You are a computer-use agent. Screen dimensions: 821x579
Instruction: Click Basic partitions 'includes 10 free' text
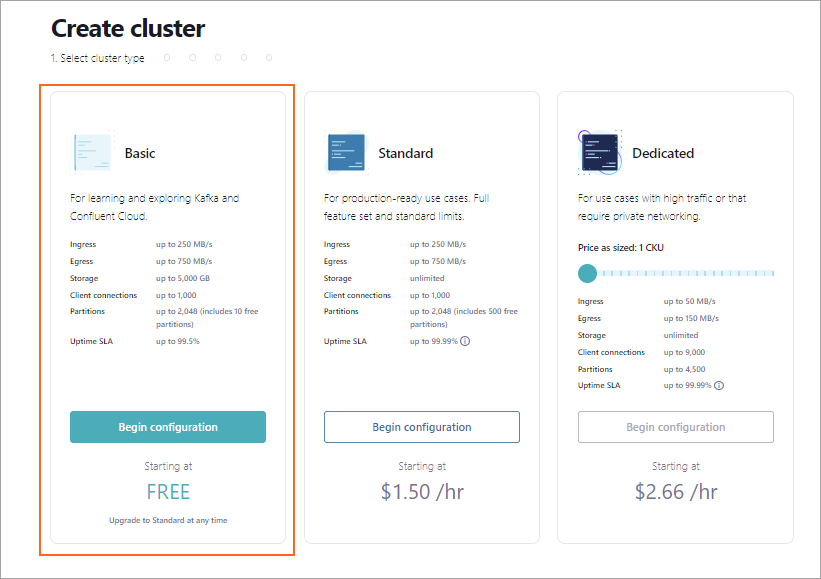[x=230, y=311]
